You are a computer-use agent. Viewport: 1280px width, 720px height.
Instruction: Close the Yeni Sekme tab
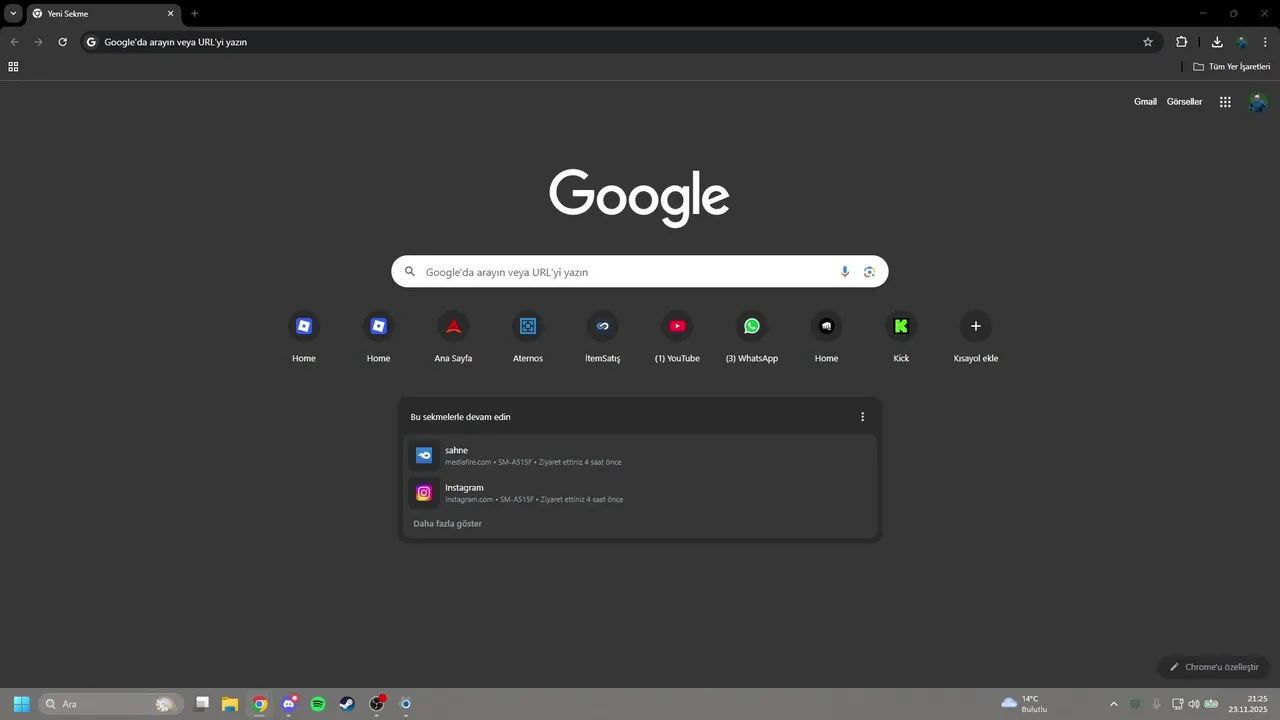click(x=170, y=14)
